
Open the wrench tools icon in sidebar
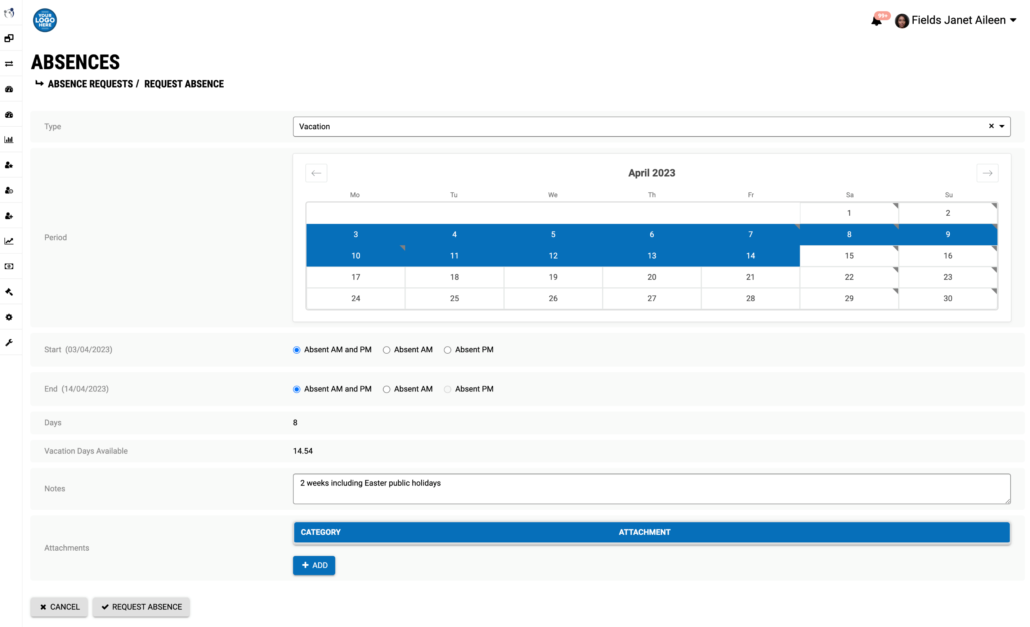pos(9,343)
